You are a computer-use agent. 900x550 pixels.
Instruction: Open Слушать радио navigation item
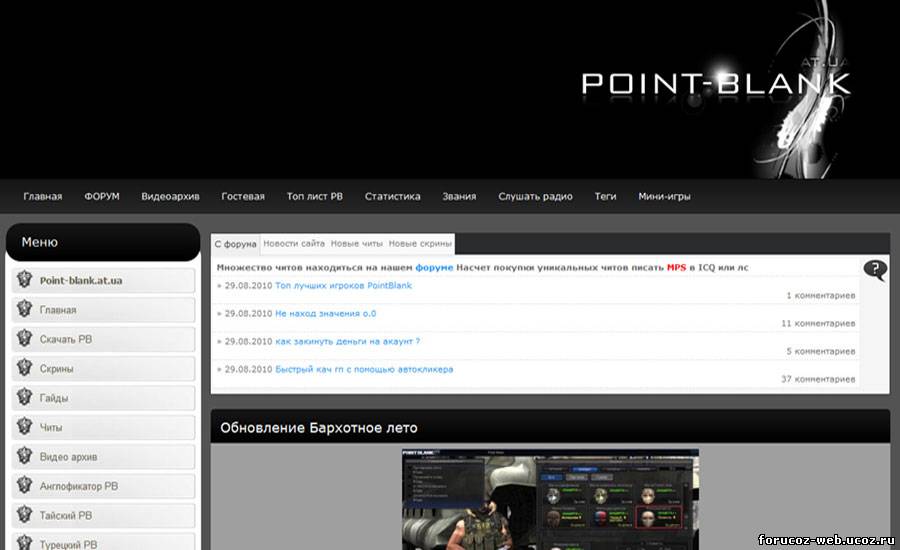tap(536, 196)
